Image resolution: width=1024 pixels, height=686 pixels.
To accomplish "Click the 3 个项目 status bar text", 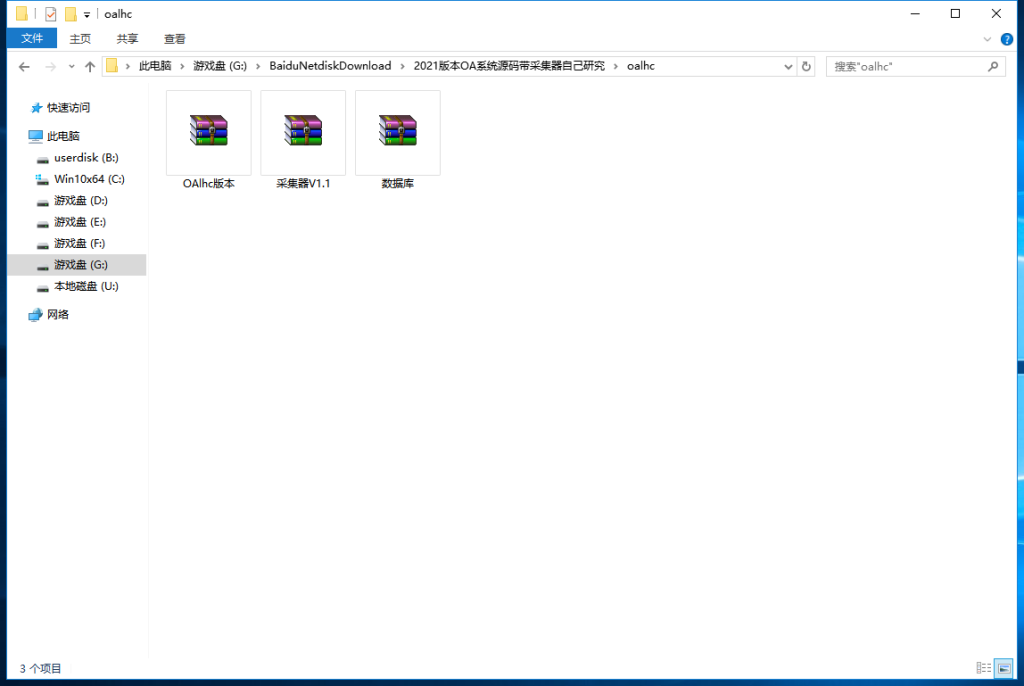I will click(40, 668).
